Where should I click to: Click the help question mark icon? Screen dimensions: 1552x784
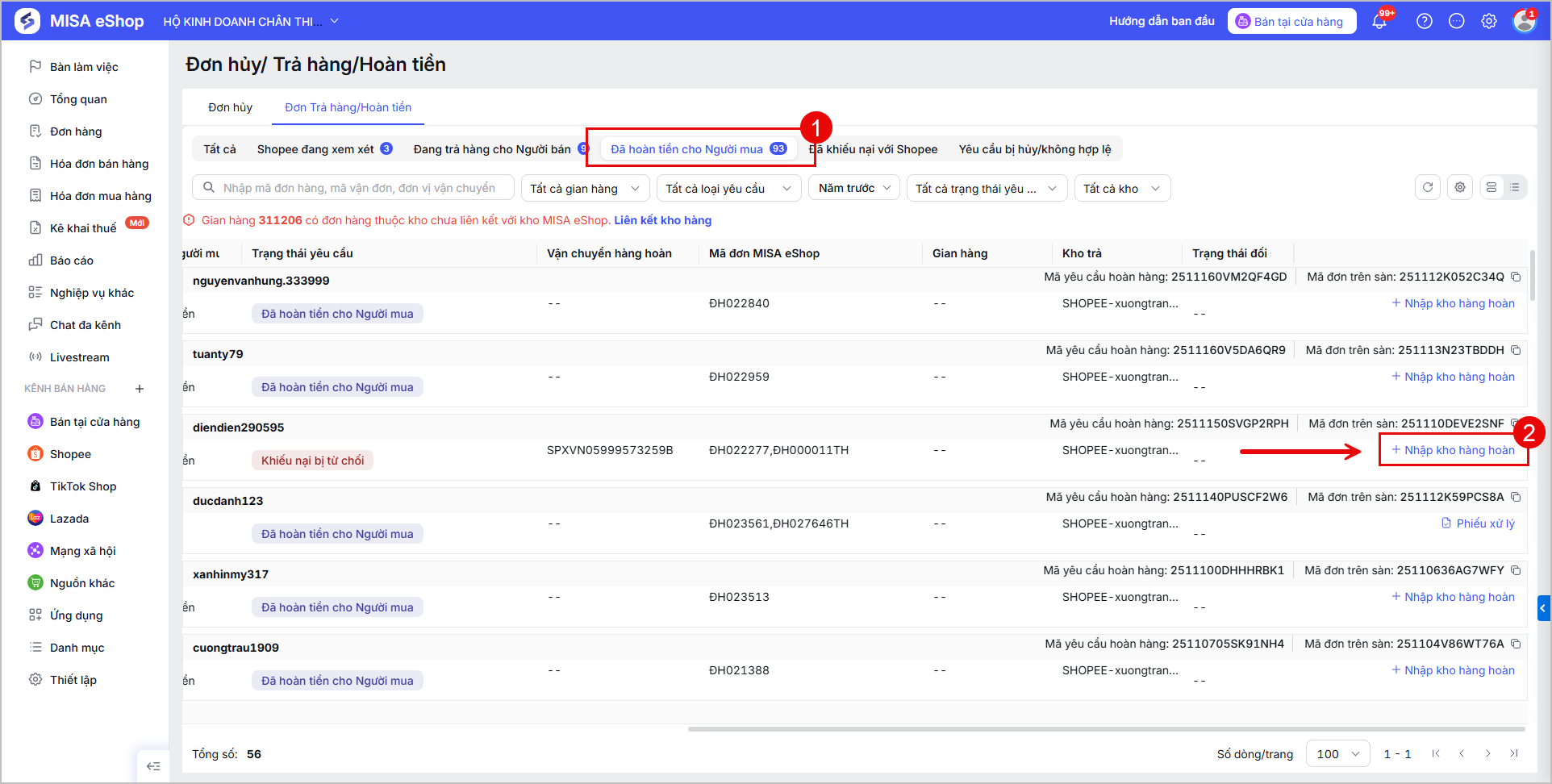coord(1425,21)
